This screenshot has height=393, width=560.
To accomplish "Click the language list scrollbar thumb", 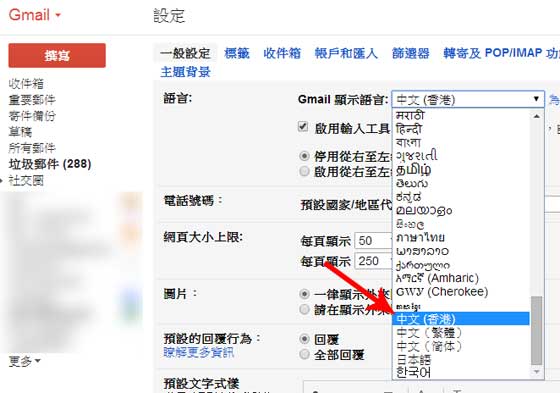I will [x=536, y=330].
